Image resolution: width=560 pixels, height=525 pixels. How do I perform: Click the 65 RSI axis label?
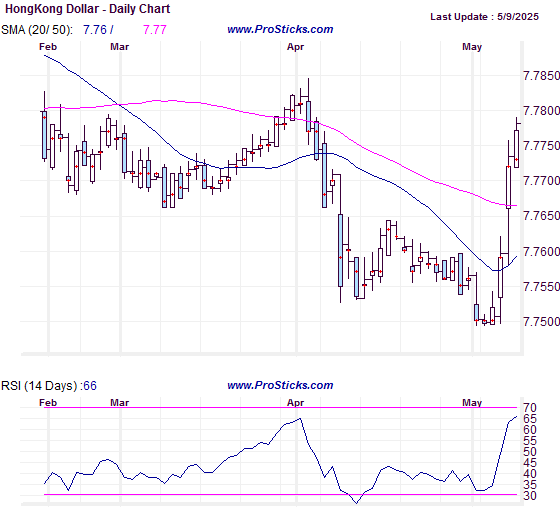coord(530,419)
